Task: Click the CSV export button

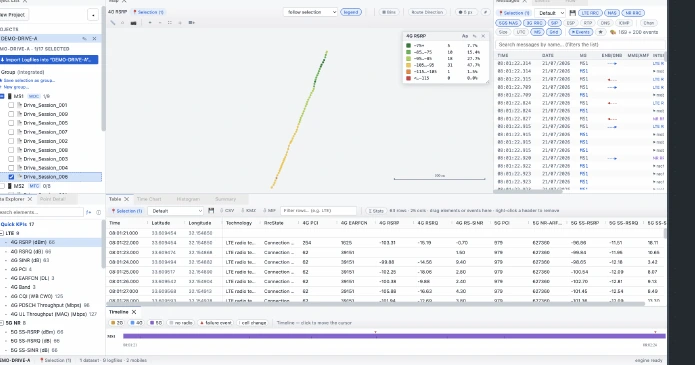Action: (x=227, y=211)
